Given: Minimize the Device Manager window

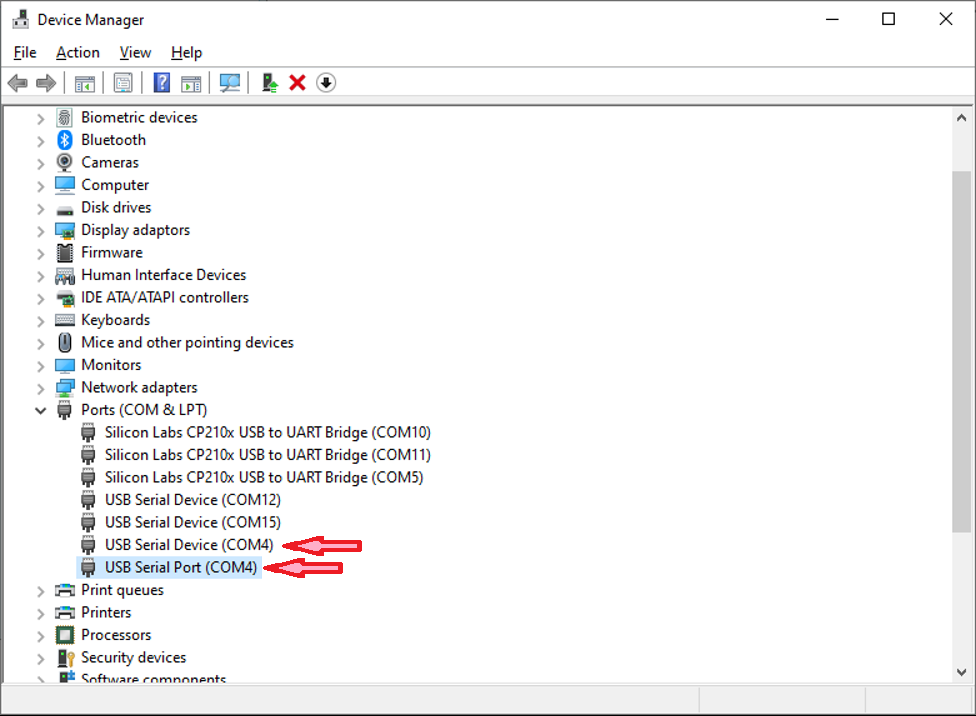Looking at the screenshot, I should [832, 19].
